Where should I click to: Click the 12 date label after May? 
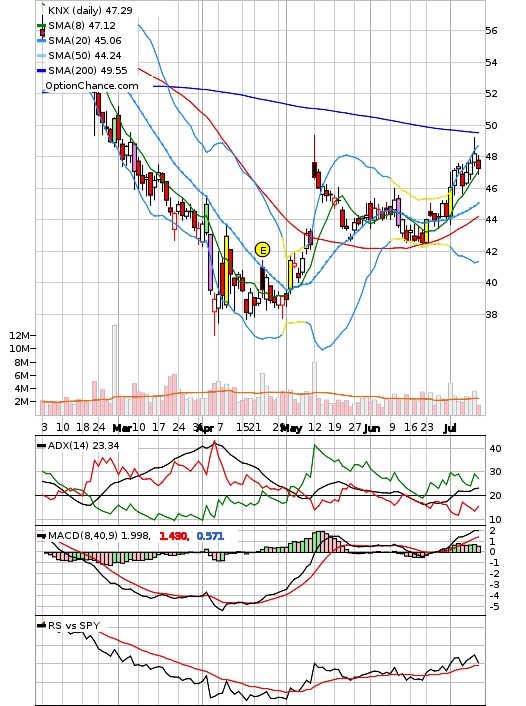click(x=315, y=427)
